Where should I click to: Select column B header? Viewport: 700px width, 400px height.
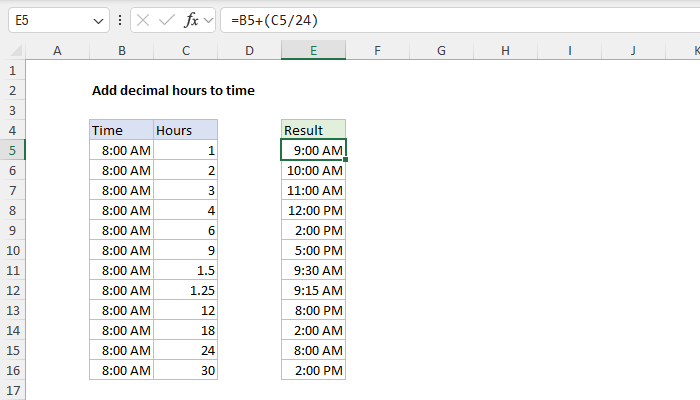121,50
